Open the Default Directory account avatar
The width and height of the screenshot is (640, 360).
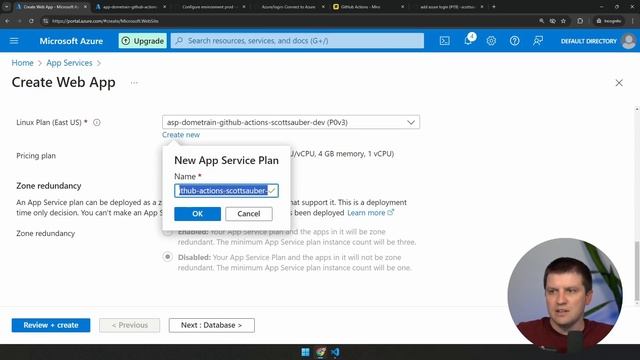628,41
